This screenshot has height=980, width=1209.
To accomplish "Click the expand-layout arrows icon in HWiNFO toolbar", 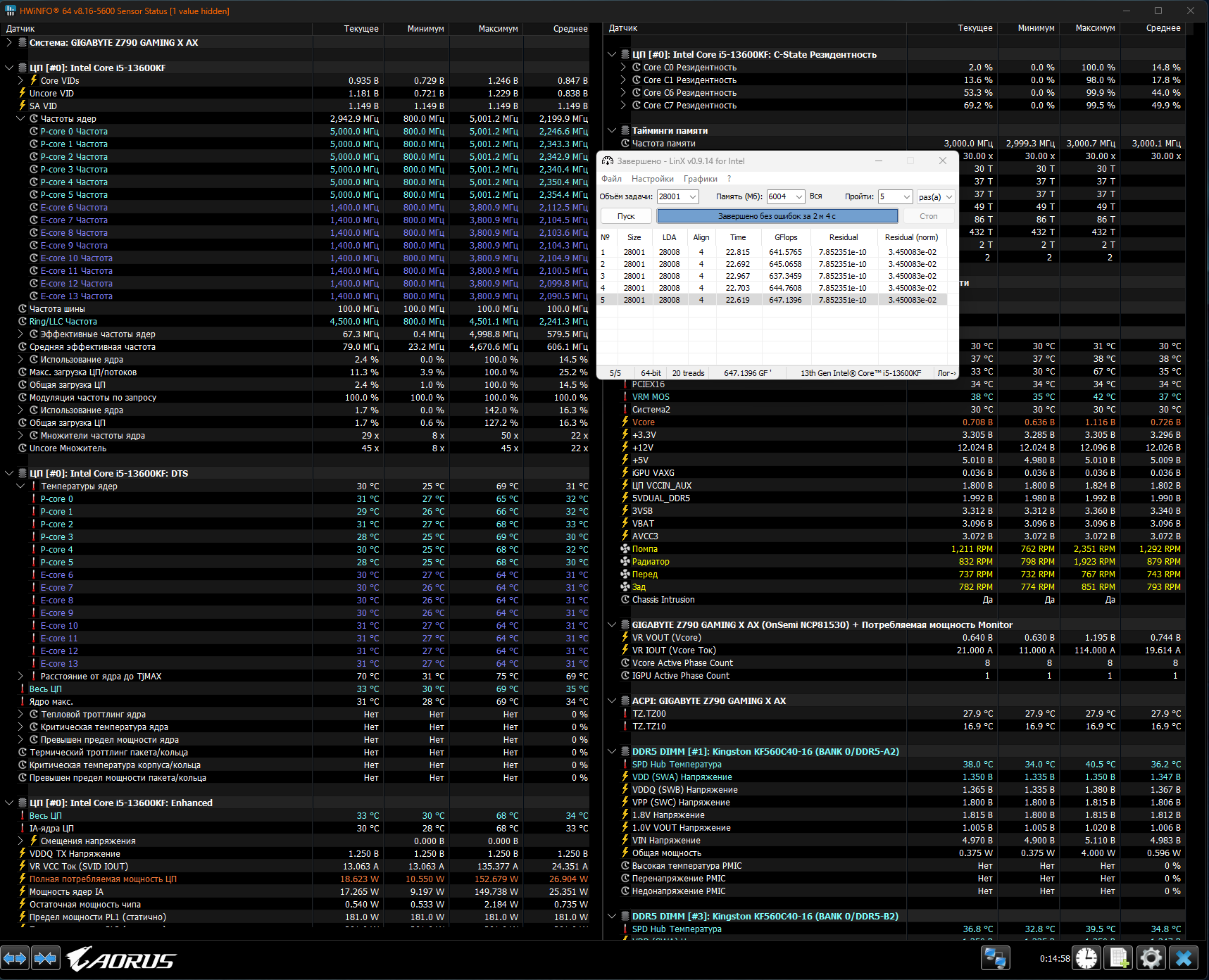I will (x=15, y=958).
